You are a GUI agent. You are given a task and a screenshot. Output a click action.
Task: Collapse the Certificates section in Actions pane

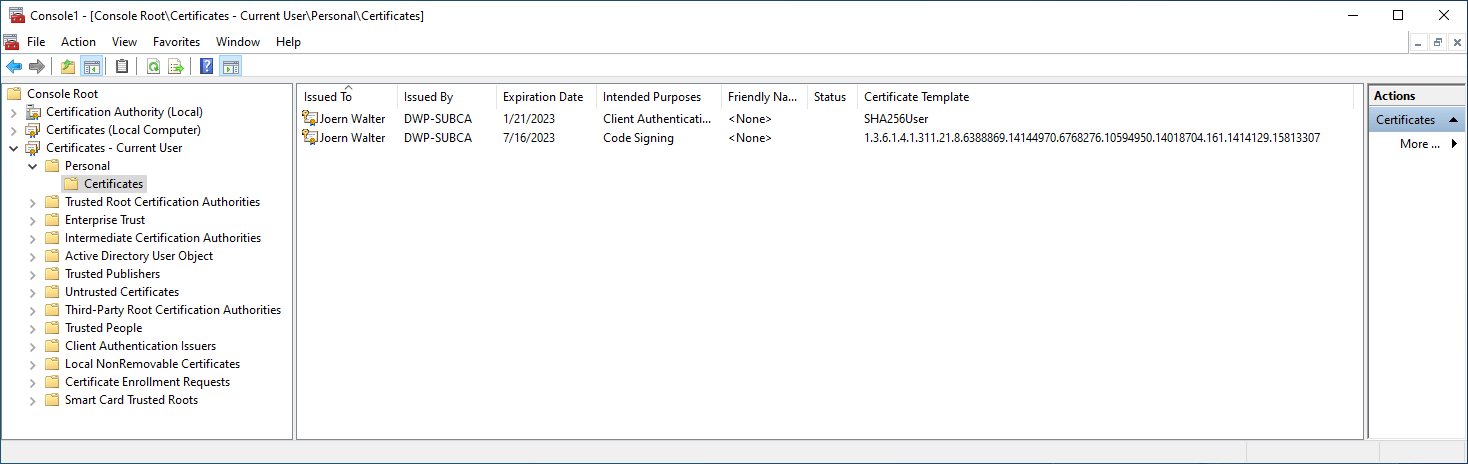pos(1453,120)
